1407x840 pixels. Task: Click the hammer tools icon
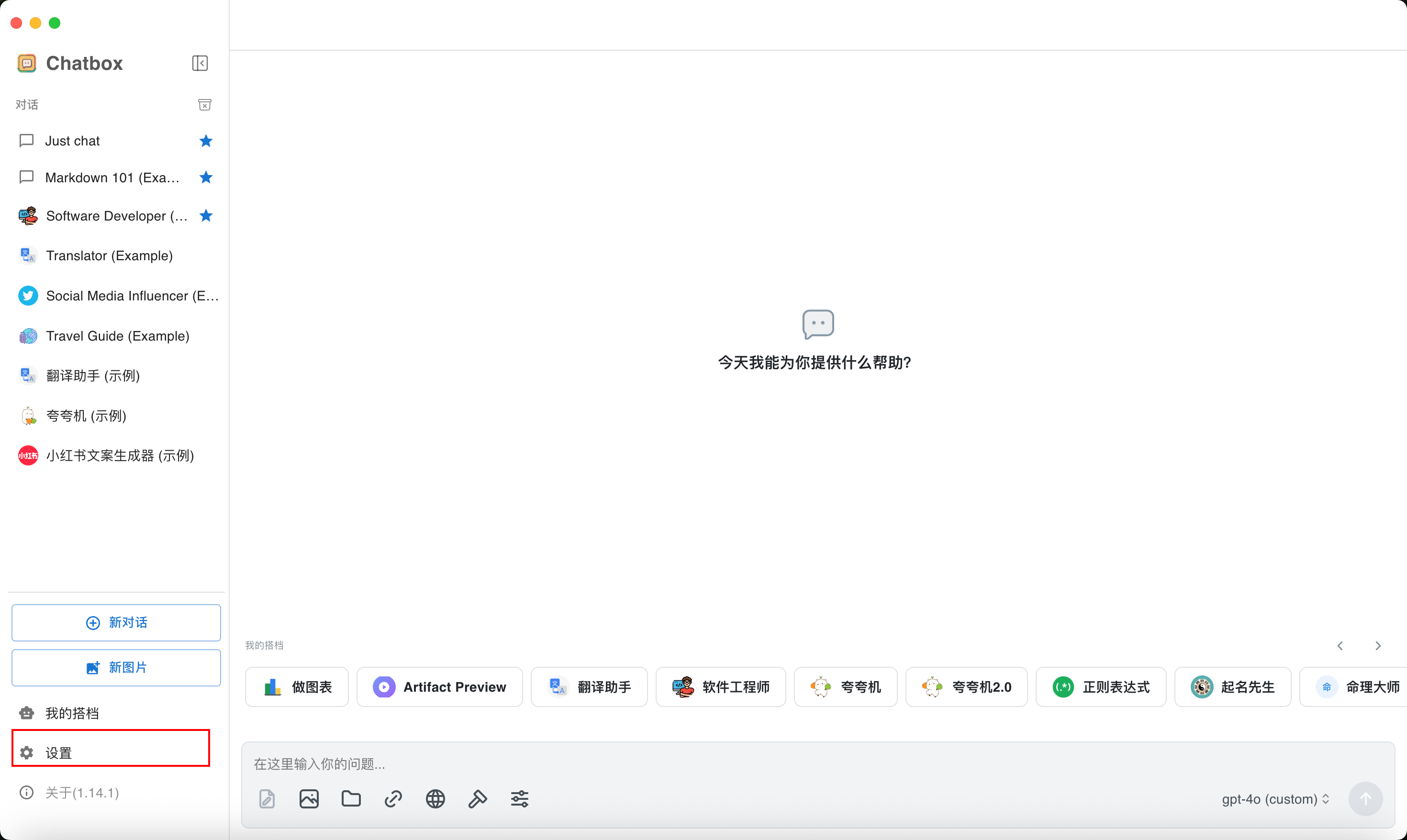tap(477, 799)
